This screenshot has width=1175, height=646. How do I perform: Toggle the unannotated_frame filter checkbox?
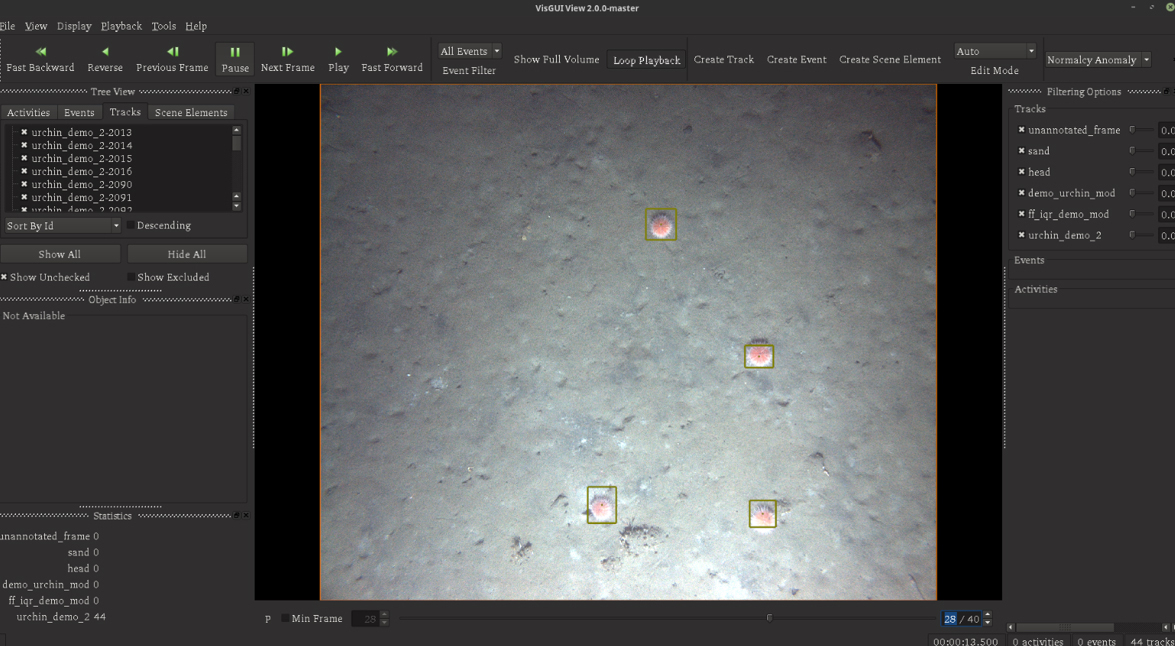(1021, 130)
